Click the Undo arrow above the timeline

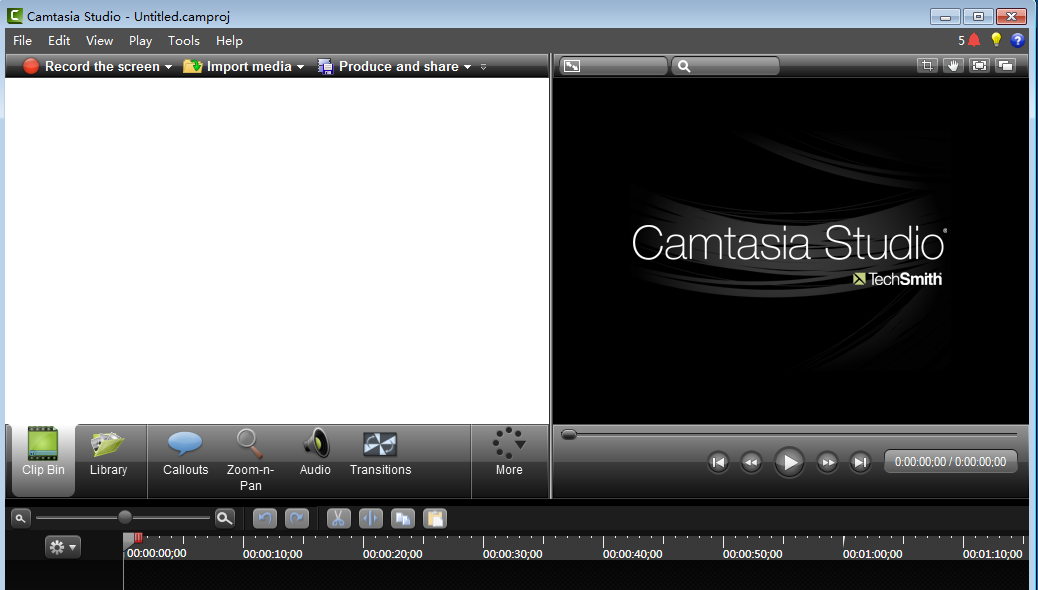pyautogui.click(x=264, y=518)
